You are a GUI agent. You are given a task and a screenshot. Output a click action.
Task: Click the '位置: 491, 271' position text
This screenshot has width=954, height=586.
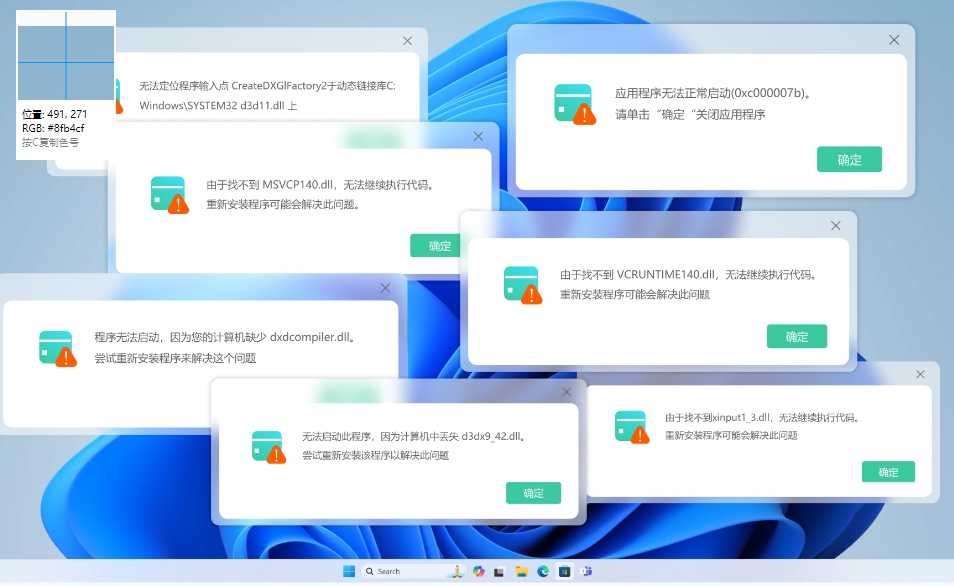[x=54, y=114]
